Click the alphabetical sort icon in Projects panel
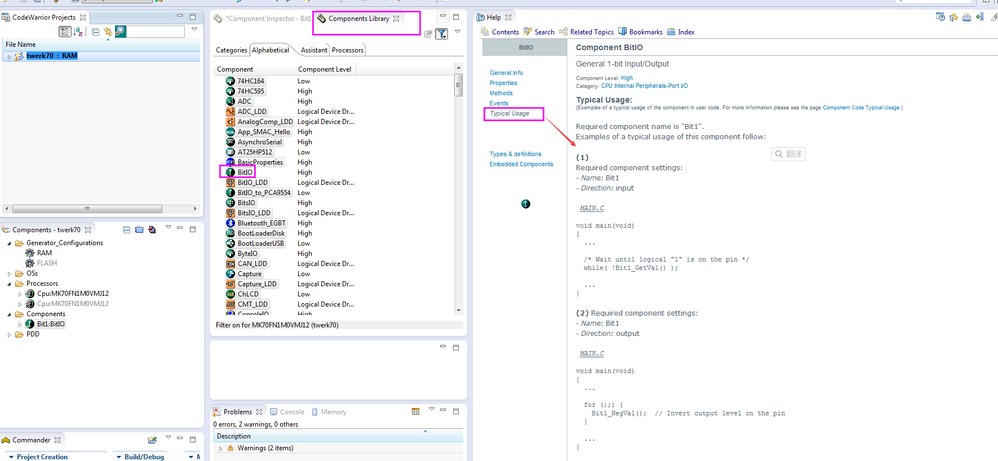This screenshot has width=998, height=461. [78, 31]
